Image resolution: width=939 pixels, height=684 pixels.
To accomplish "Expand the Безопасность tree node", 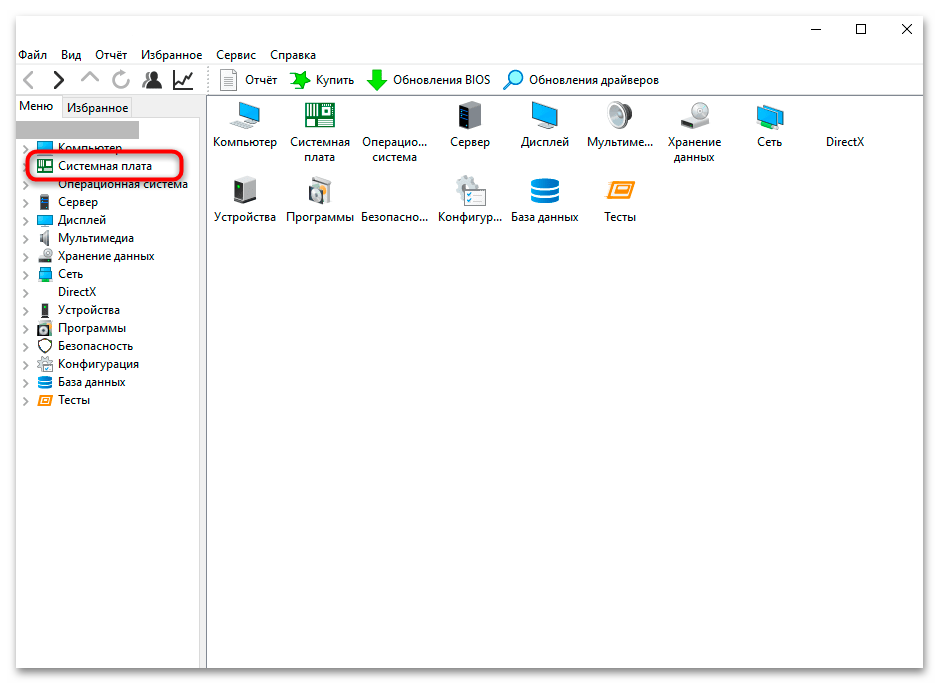I will [x=26, y=347].
